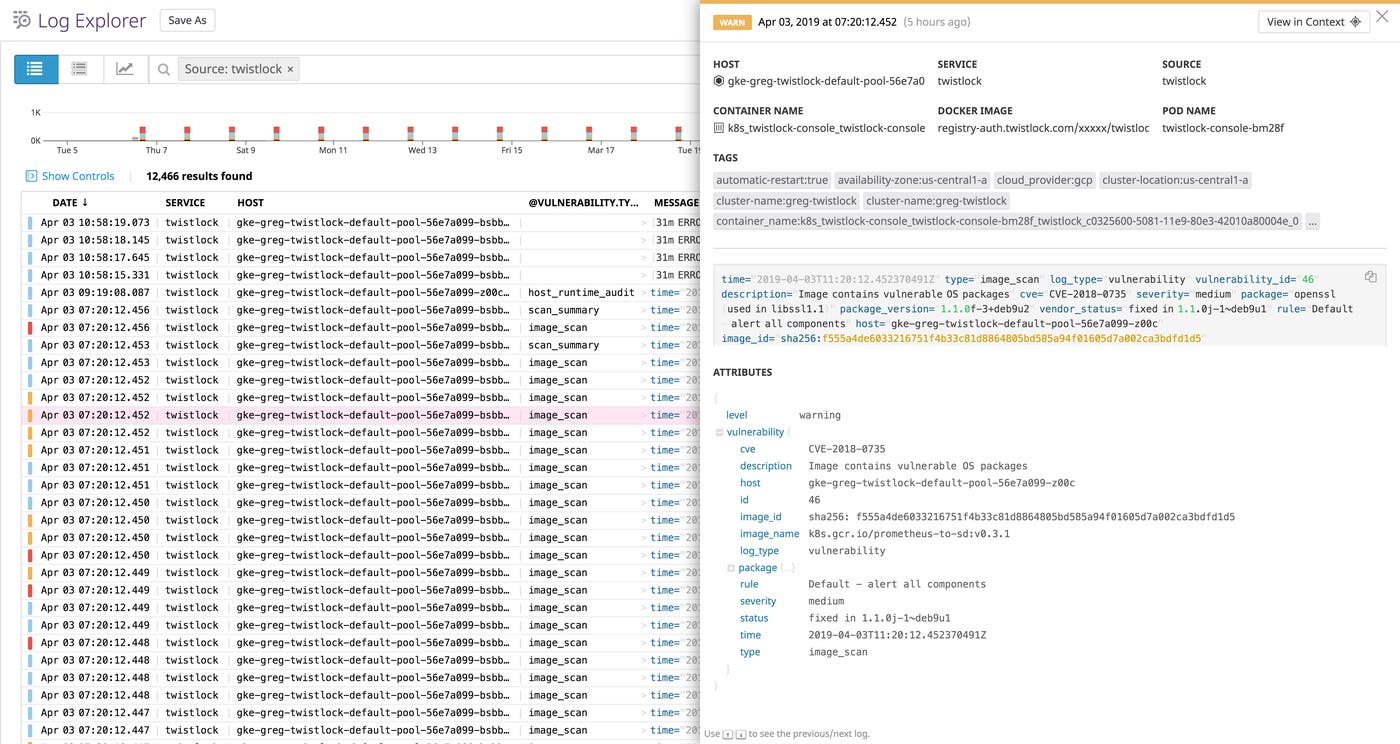Image resolution: width=1400 pixels, height=744 pixels.
Task: Collapse the vulnerability attribute group
Action: tap(719, 432)
